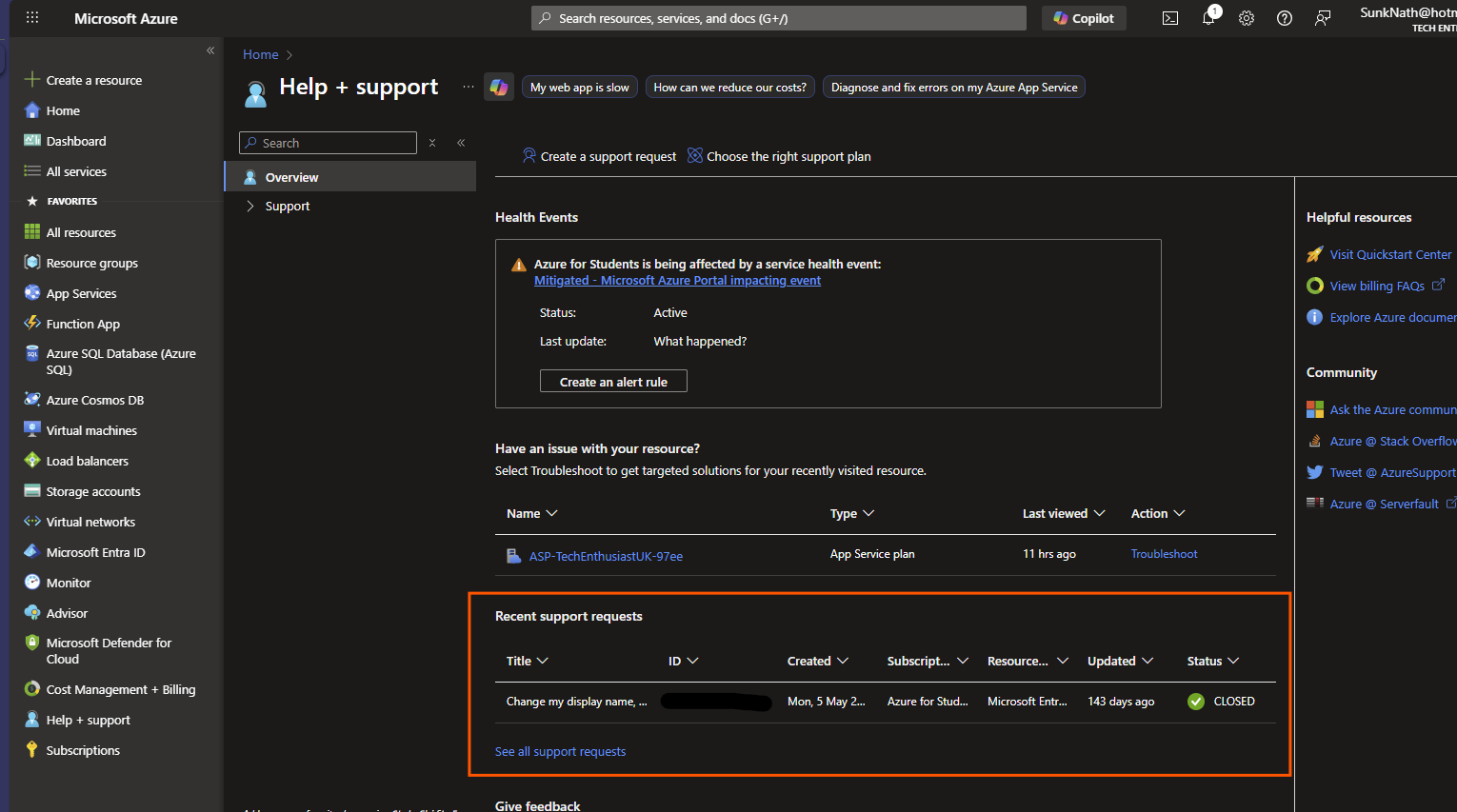This screenshot has height=812, width=1457.
Task: Open notifications bell icon
Action: [1208, 18]
